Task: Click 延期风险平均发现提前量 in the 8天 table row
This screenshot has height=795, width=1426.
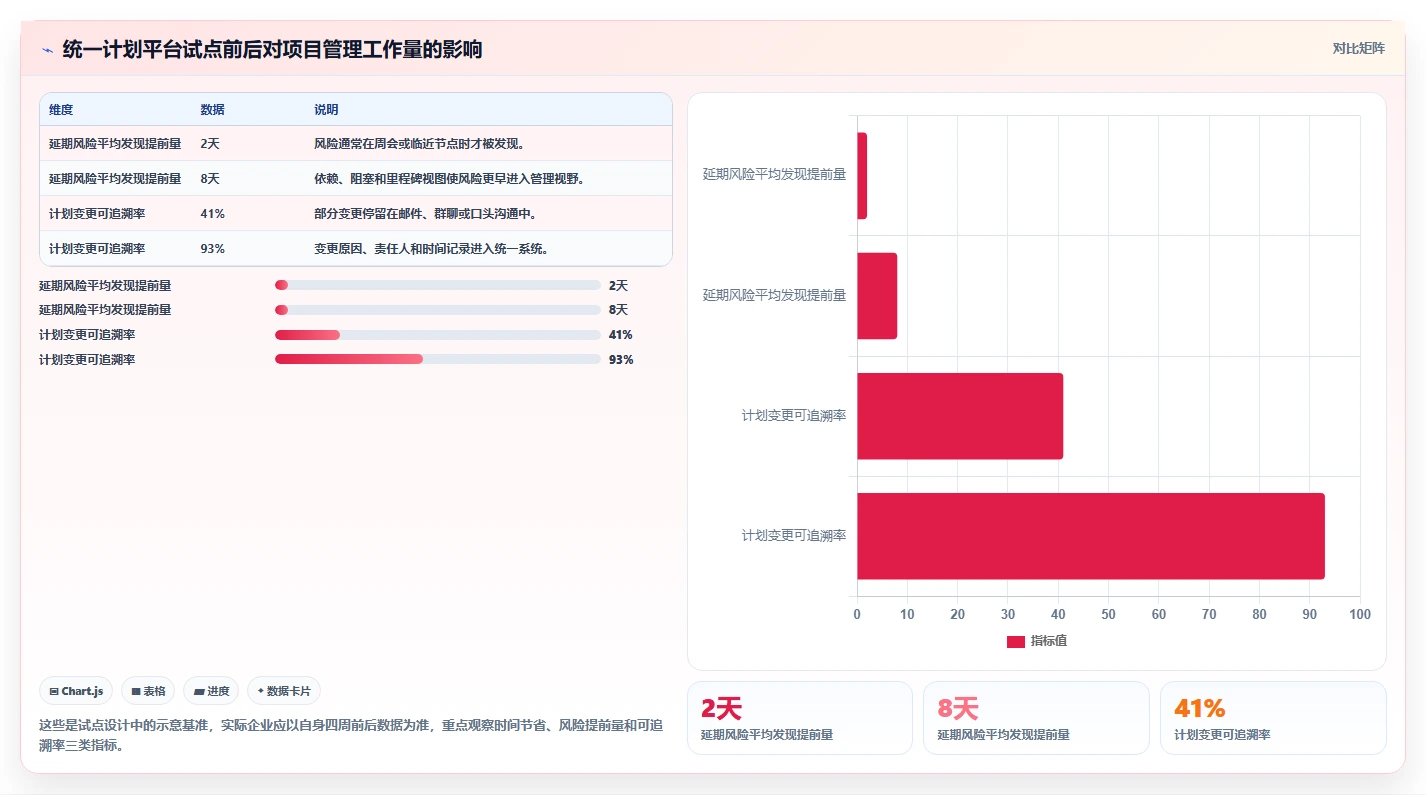Action: point(115,179)
